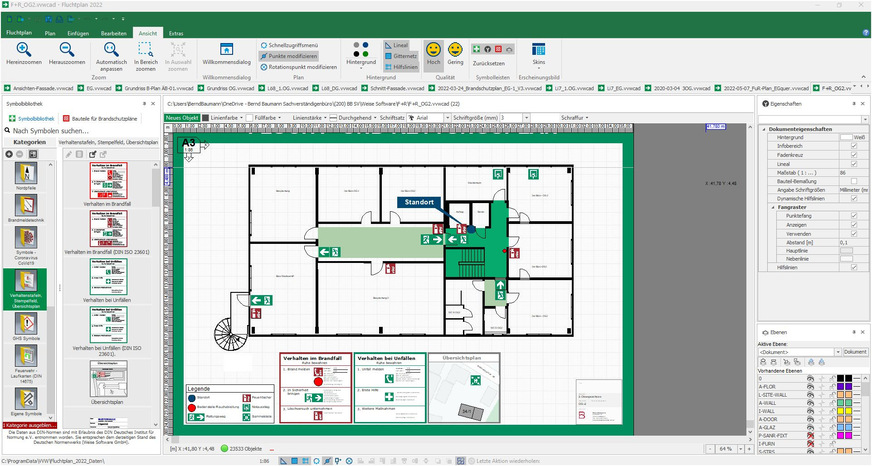The width and height of the screenshot is (872, 466).
Task: Switch to the Einfügen ribbon tab
Action: click(x=78, y=33)
